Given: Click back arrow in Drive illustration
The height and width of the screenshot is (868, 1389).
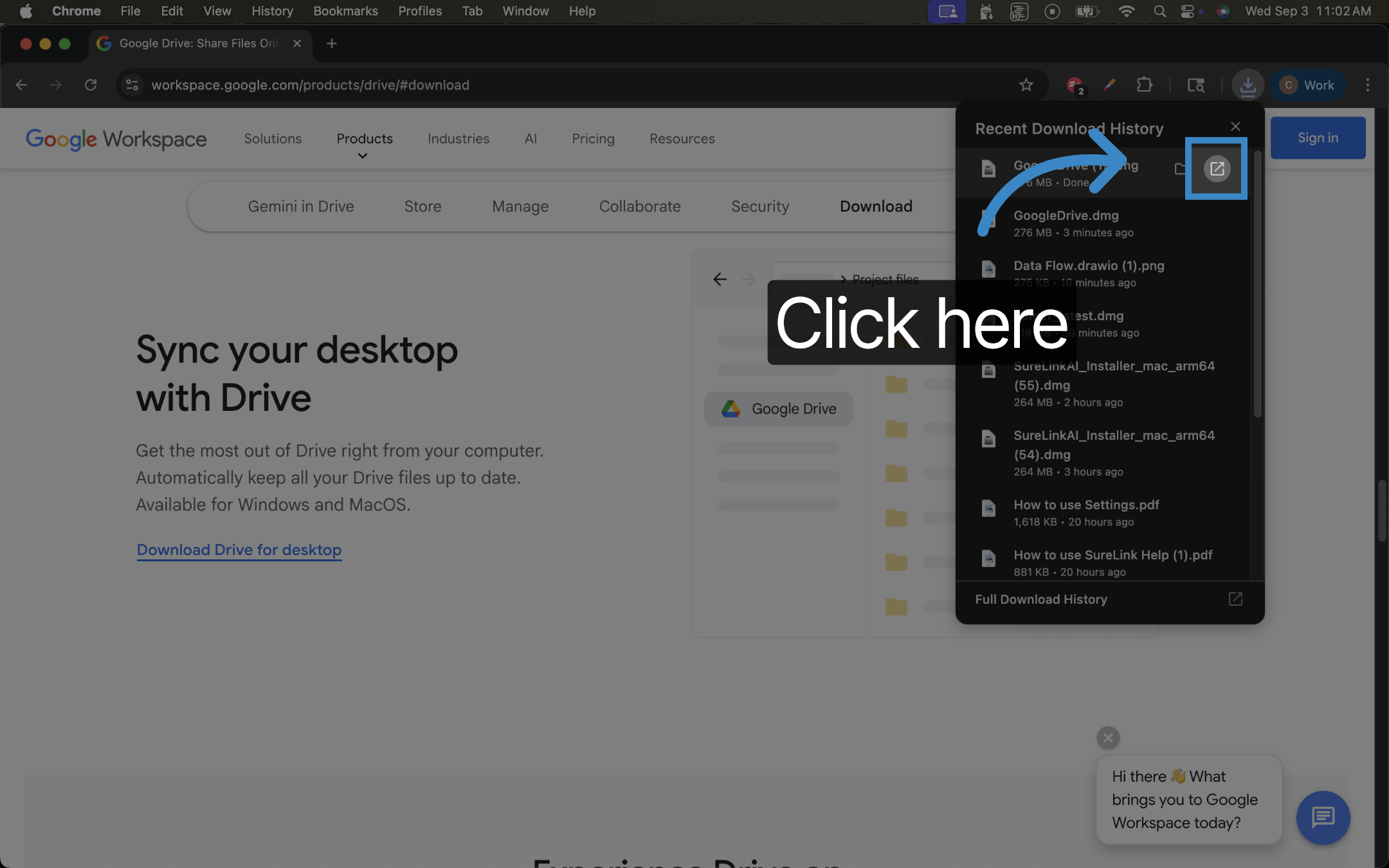Looking at the screenshot, I should [x=720, y=279].
